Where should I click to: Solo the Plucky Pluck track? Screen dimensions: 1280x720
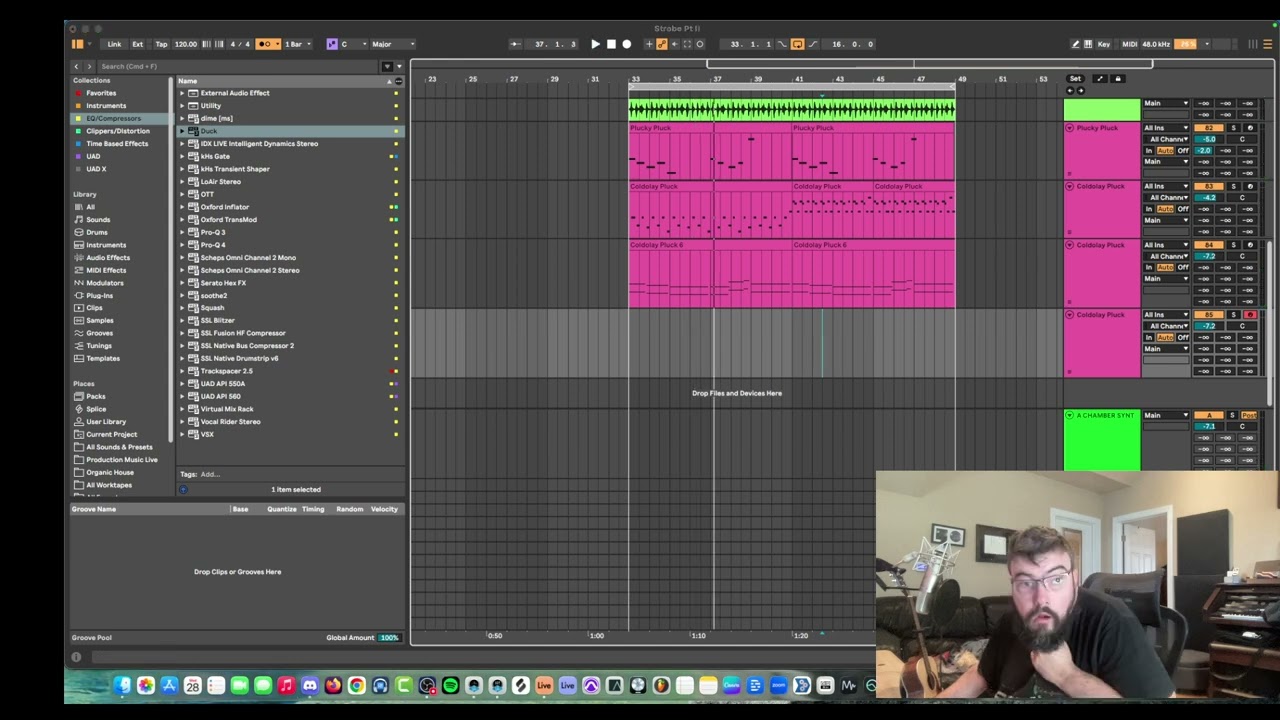[1233, 128]
